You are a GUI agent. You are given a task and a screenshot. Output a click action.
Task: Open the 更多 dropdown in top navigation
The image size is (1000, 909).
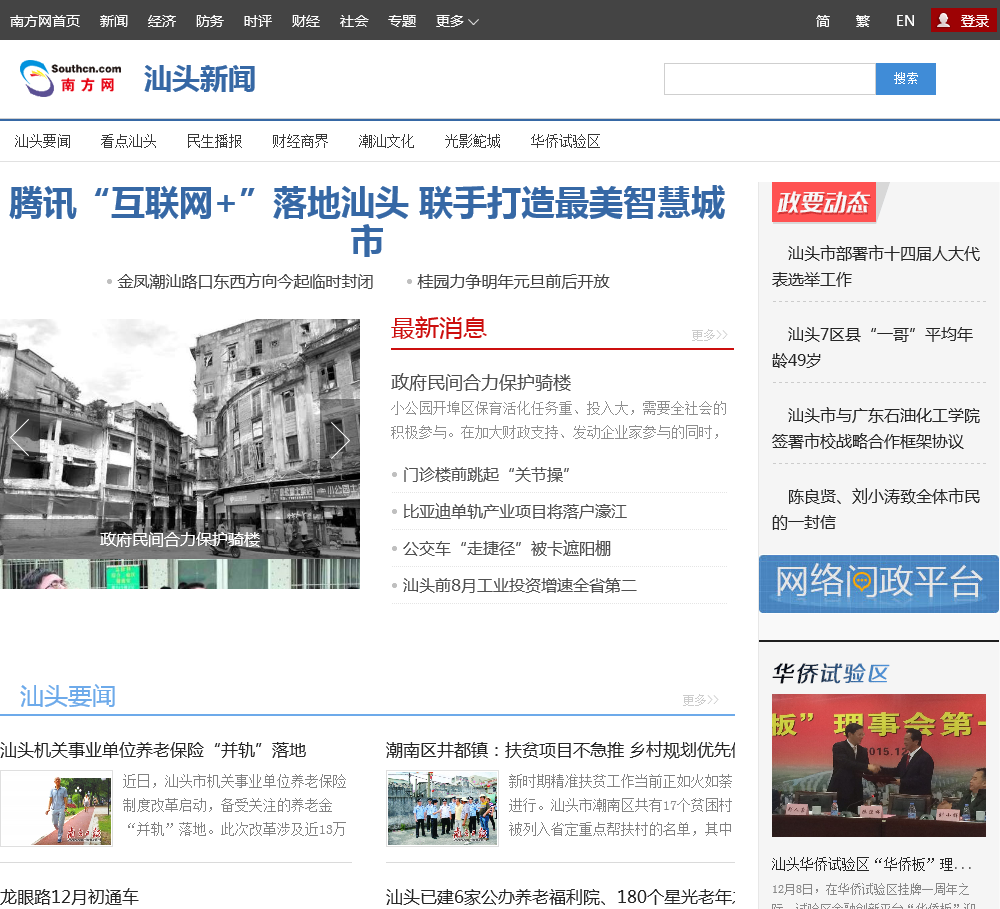457,21
